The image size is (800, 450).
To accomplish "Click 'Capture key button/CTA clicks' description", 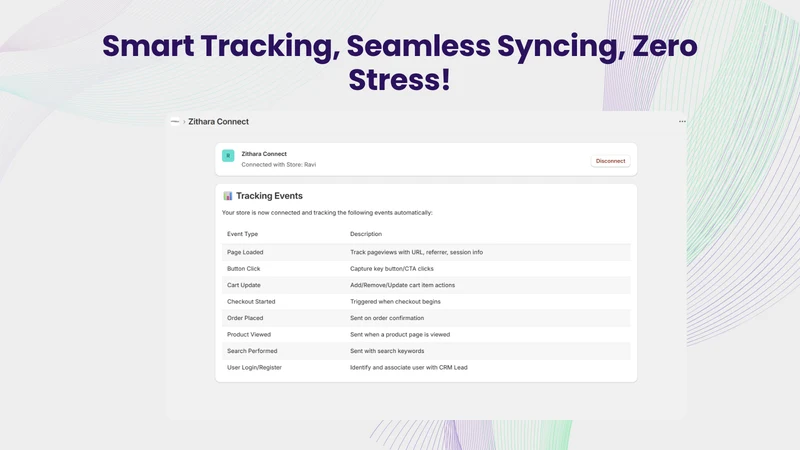I will pyautogui.click(x=392, y=268).
